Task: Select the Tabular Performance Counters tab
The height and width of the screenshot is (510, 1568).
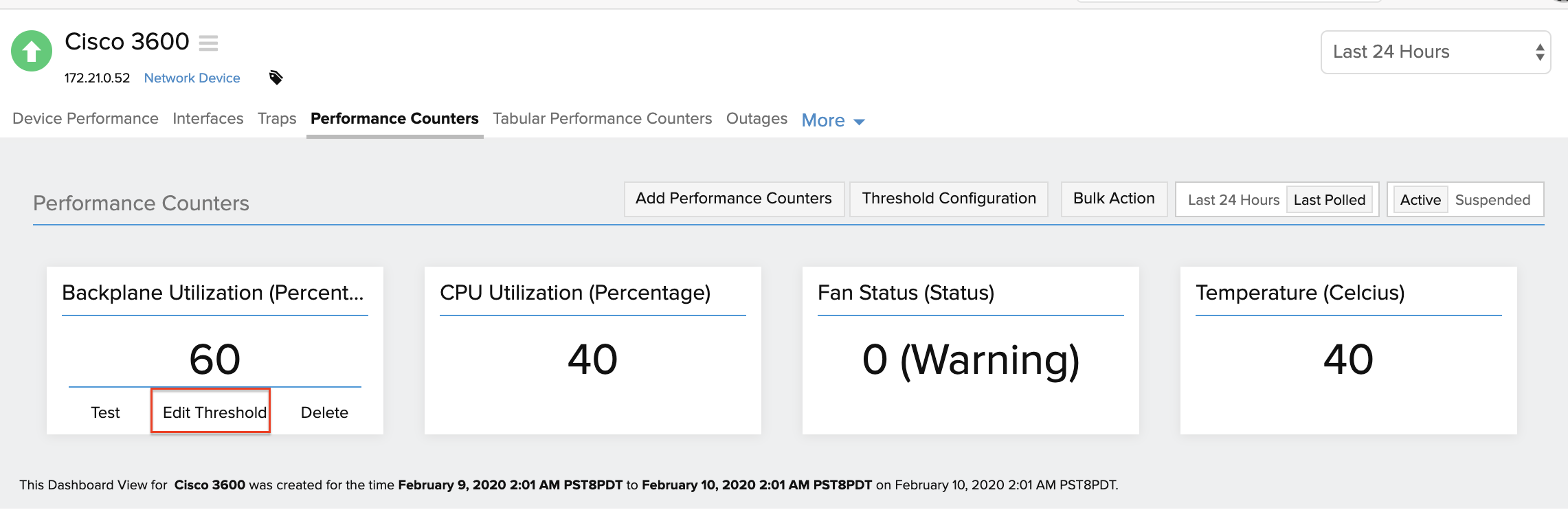Action: pyautogui.click(x=602, y=119)
